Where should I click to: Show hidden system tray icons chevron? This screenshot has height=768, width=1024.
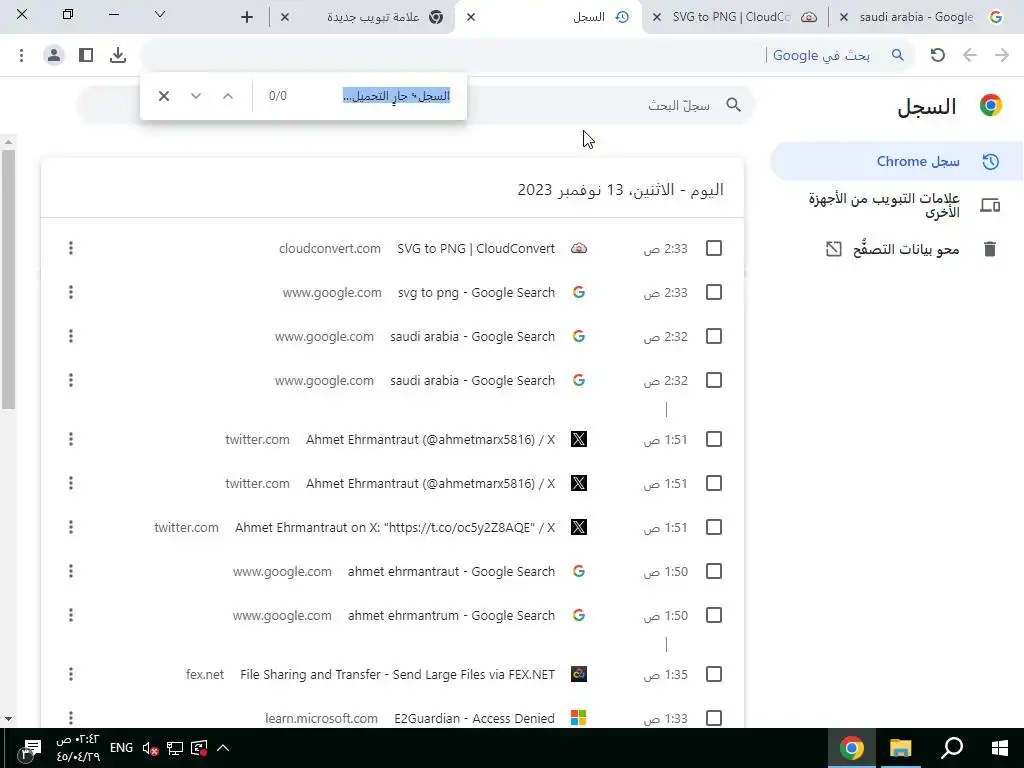point(223,748)
